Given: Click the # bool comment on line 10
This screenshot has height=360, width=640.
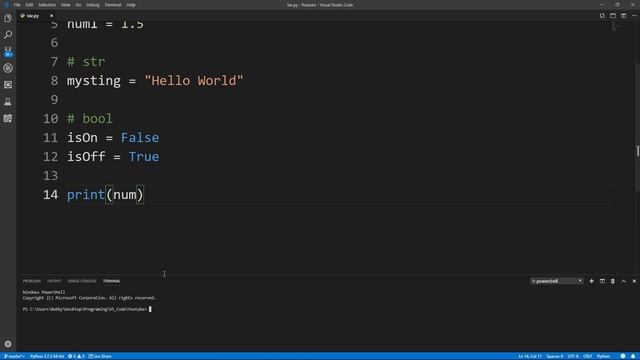Looking at the screenshot, I should click(90, 119).
